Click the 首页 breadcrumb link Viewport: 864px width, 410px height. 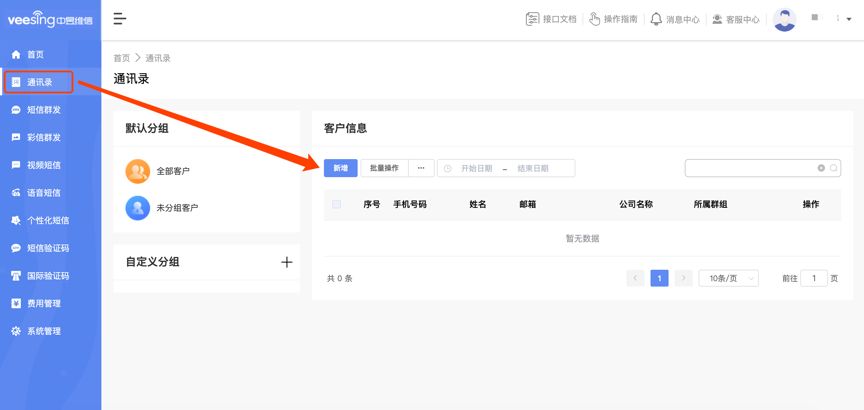122,58
